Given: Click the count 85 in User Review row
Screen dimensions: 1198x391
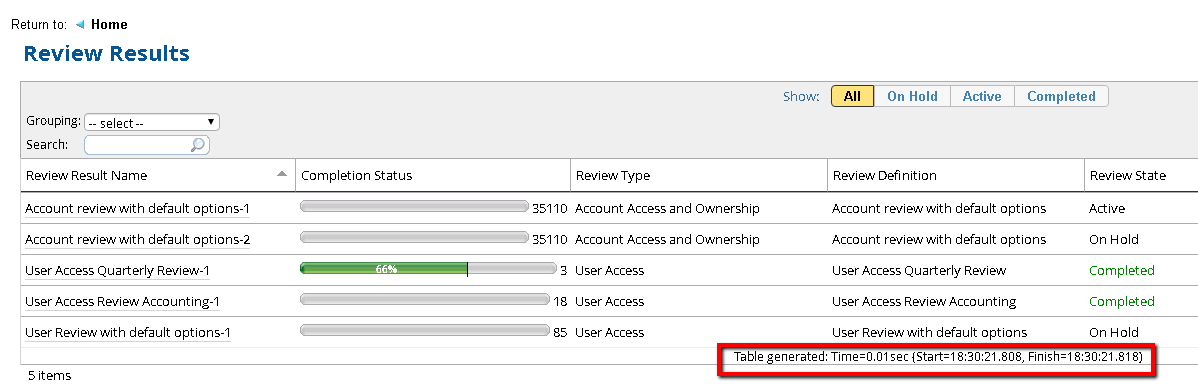Looking at the screenshot, I should (x=560, y=333).
